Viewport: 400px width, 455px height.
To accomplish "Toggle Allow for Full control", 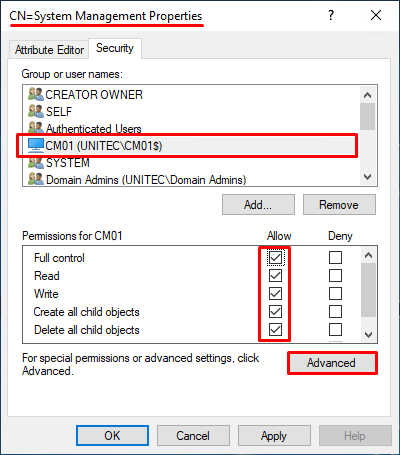I will point(275,258).
